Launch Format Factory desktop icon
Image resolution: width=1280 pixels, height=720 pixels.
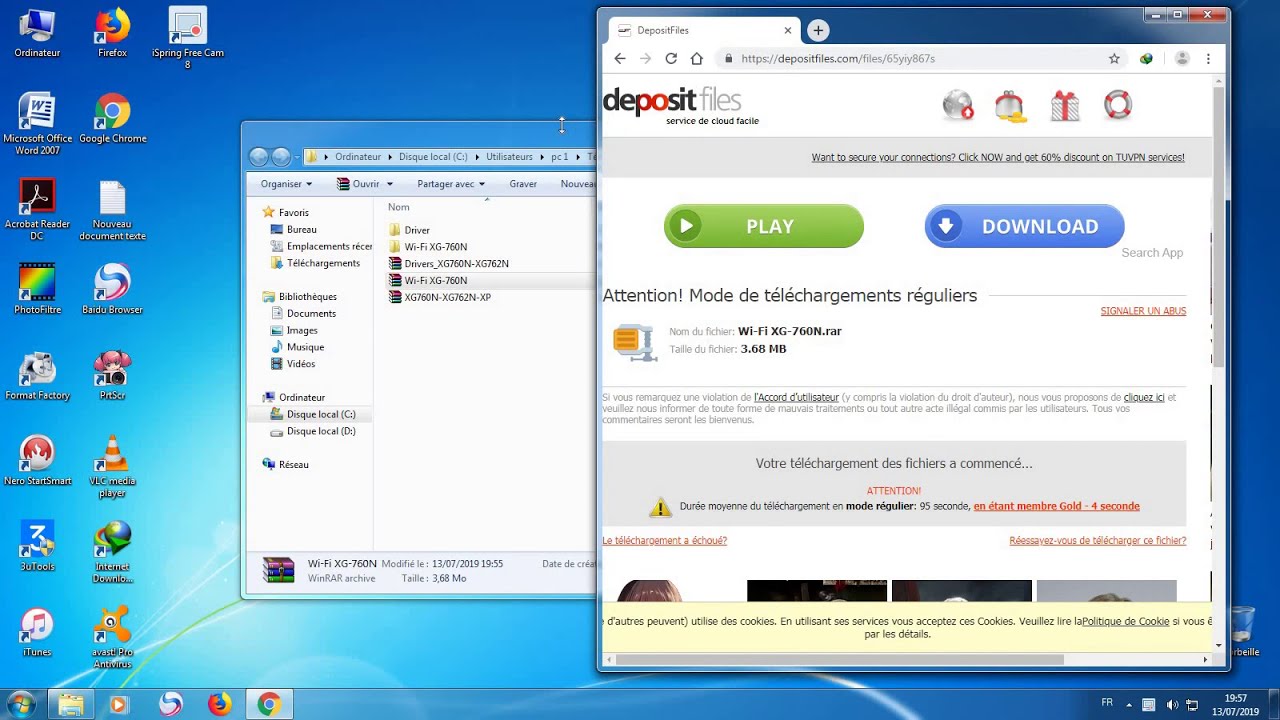pyautogui.click(x=37, y=376)
